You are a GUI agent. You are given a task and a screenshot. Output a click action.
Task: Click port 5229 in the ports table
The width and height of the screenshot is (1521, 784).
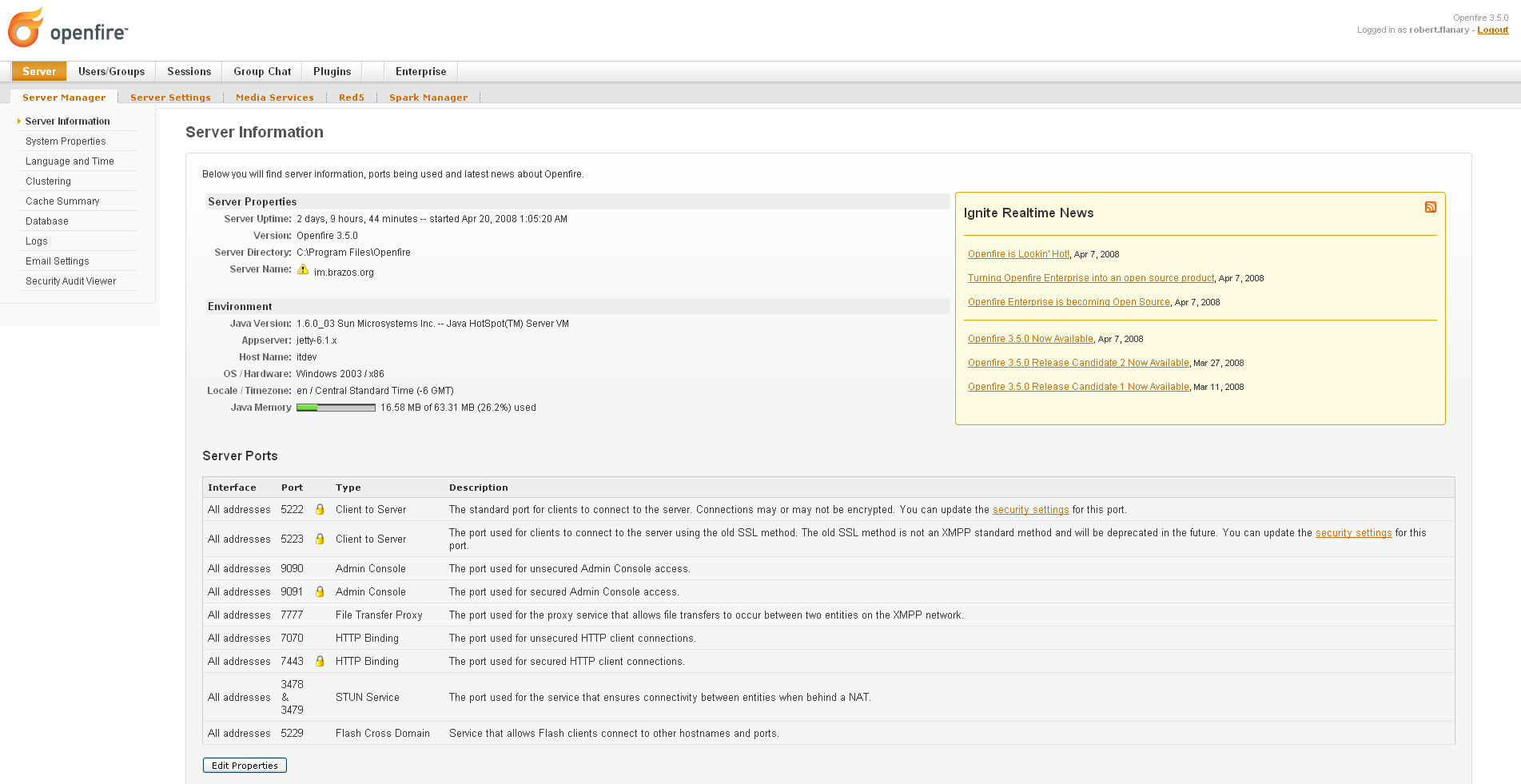click(292, 733)
